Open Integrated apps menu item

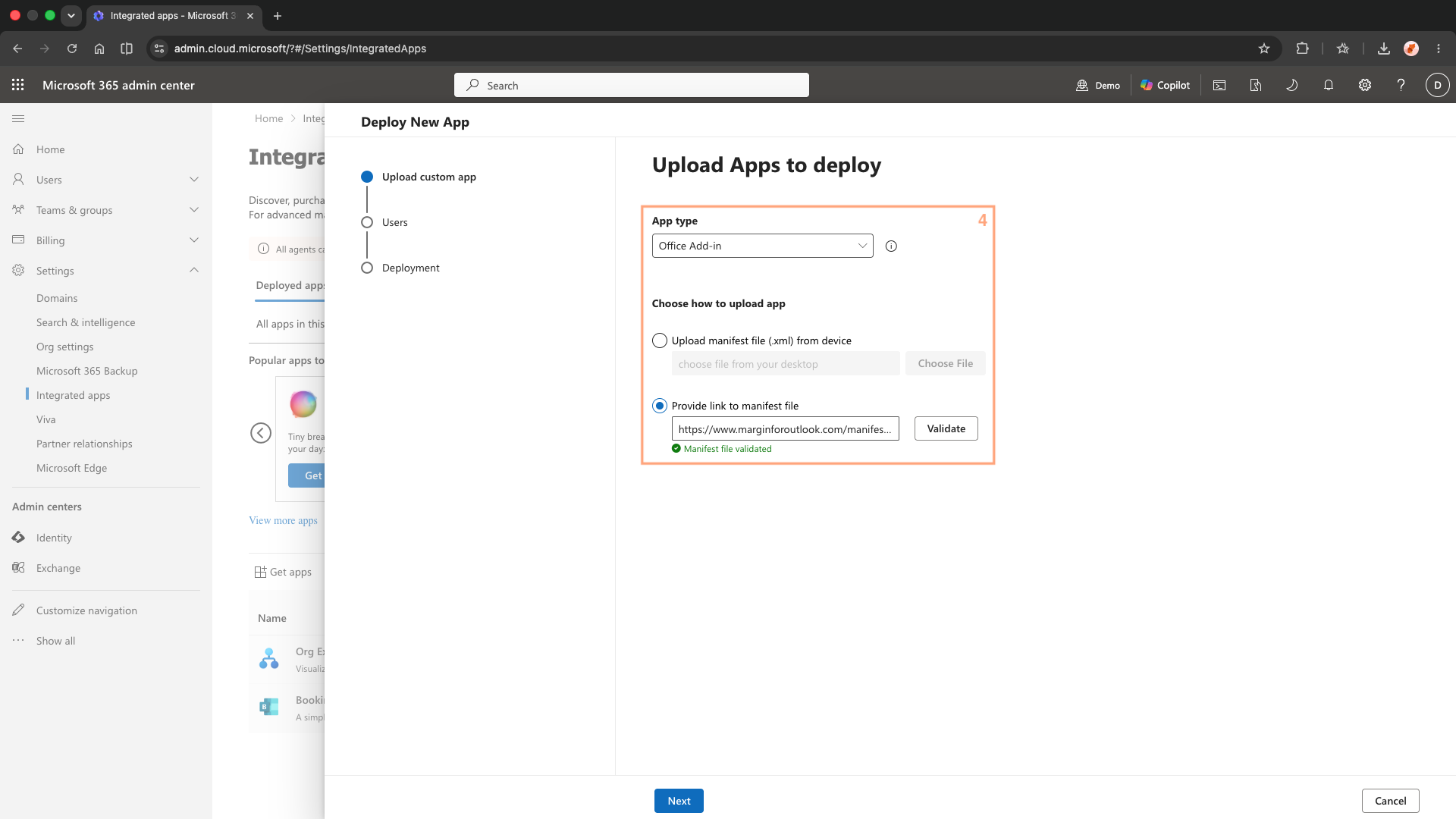pyautogui.click(x=74, y=395)
